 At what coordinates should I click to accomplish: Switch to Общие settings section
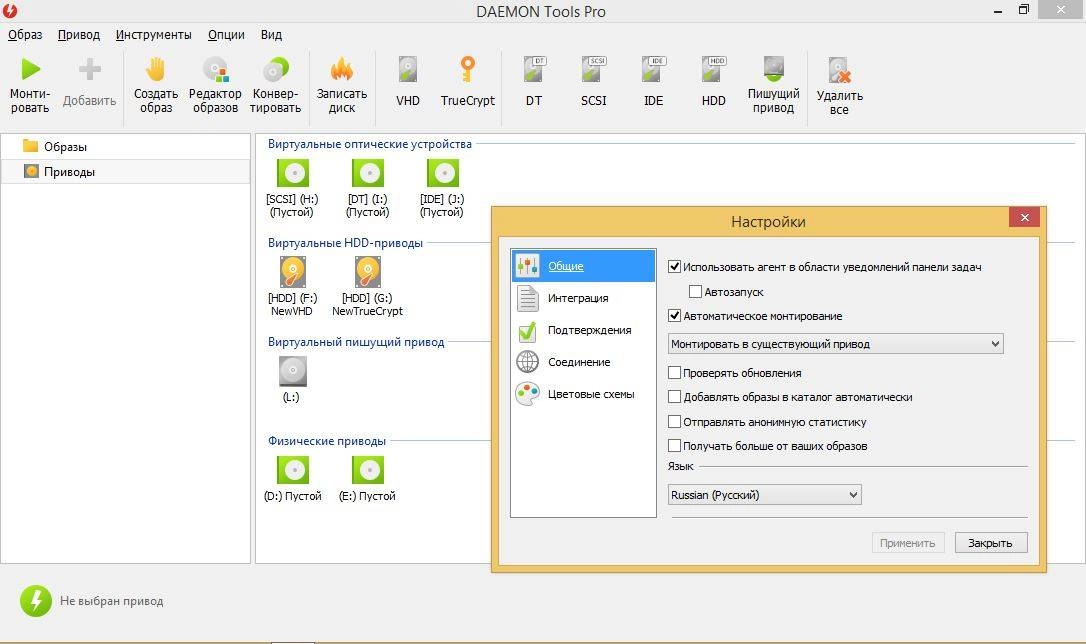(583, 266)
